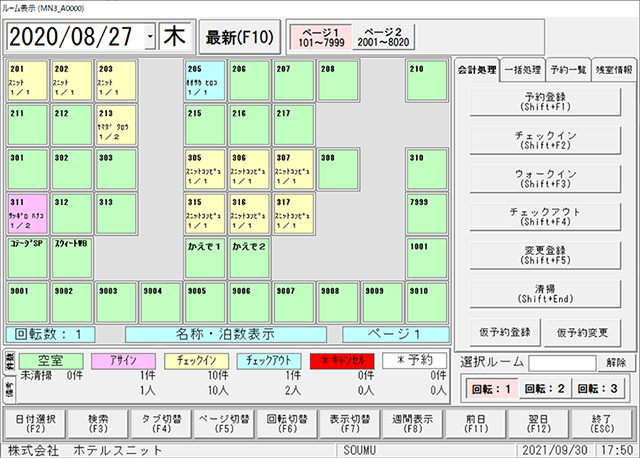
Task: Click the 名称・泊数表示 bar
Action: click(x=226, y=335)
